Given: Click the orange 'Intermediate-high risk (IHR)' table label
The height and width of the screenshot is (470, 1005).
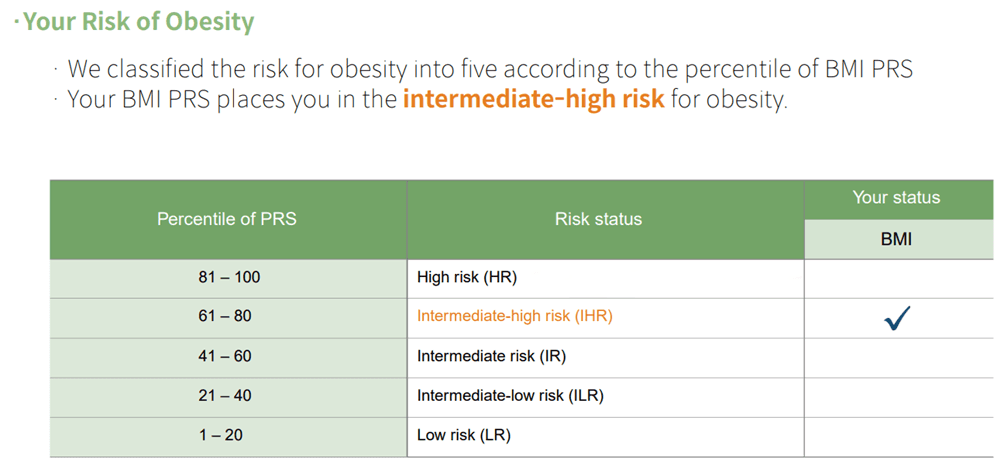Looking at the screenshot, I should click(x=515, y=317).
